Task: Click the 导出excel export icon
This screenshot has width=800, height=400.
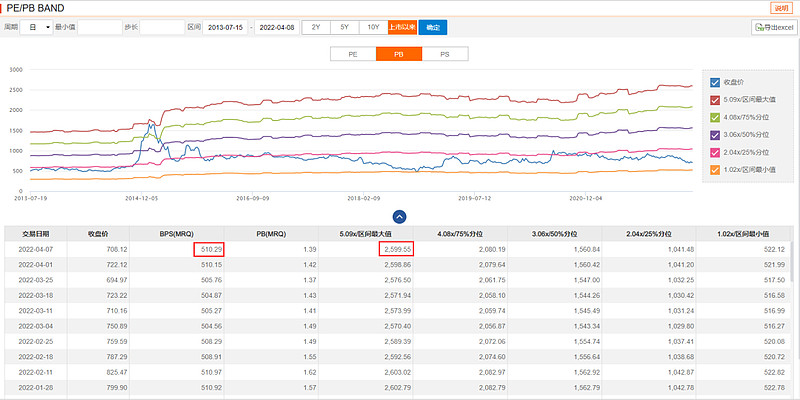Action: (x=760, y=27)
